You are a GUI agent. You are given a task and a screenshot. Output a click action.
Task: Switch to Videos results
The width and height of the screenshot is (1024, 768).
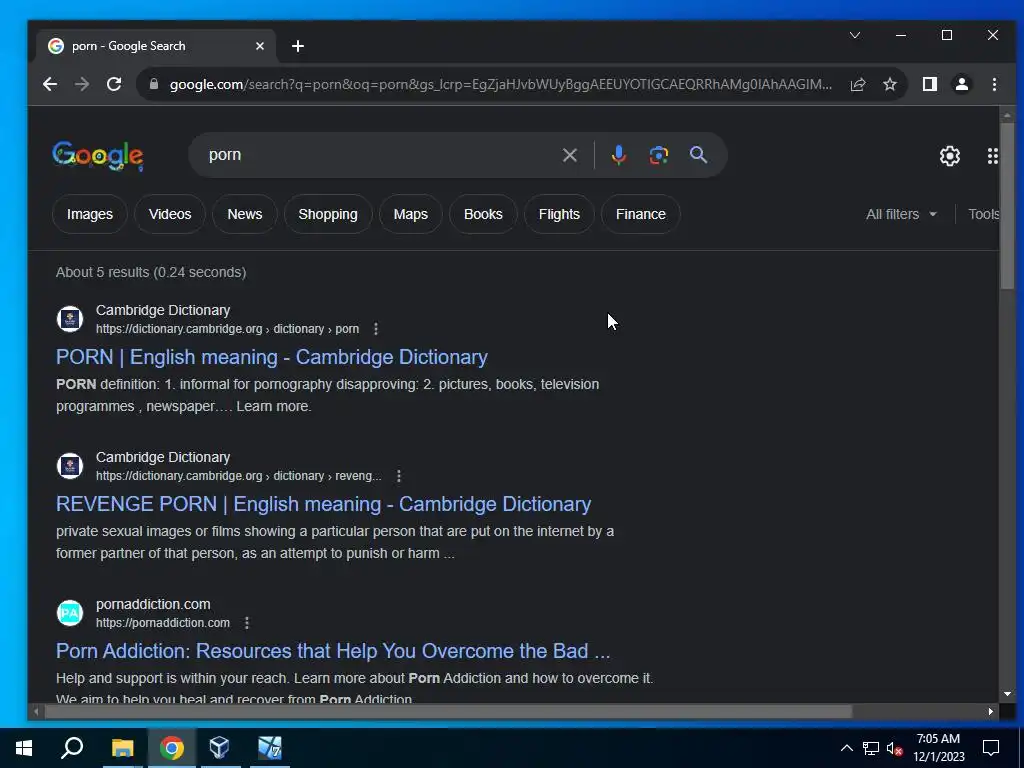coord(170,214)
